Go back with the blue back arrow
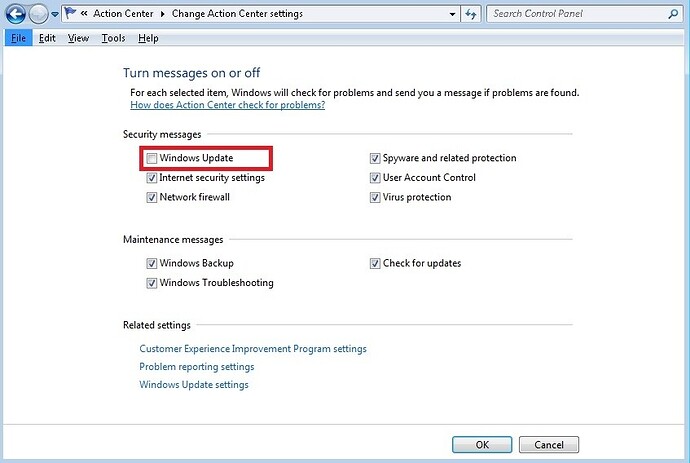690x463 pixels. tap(16, 14)
